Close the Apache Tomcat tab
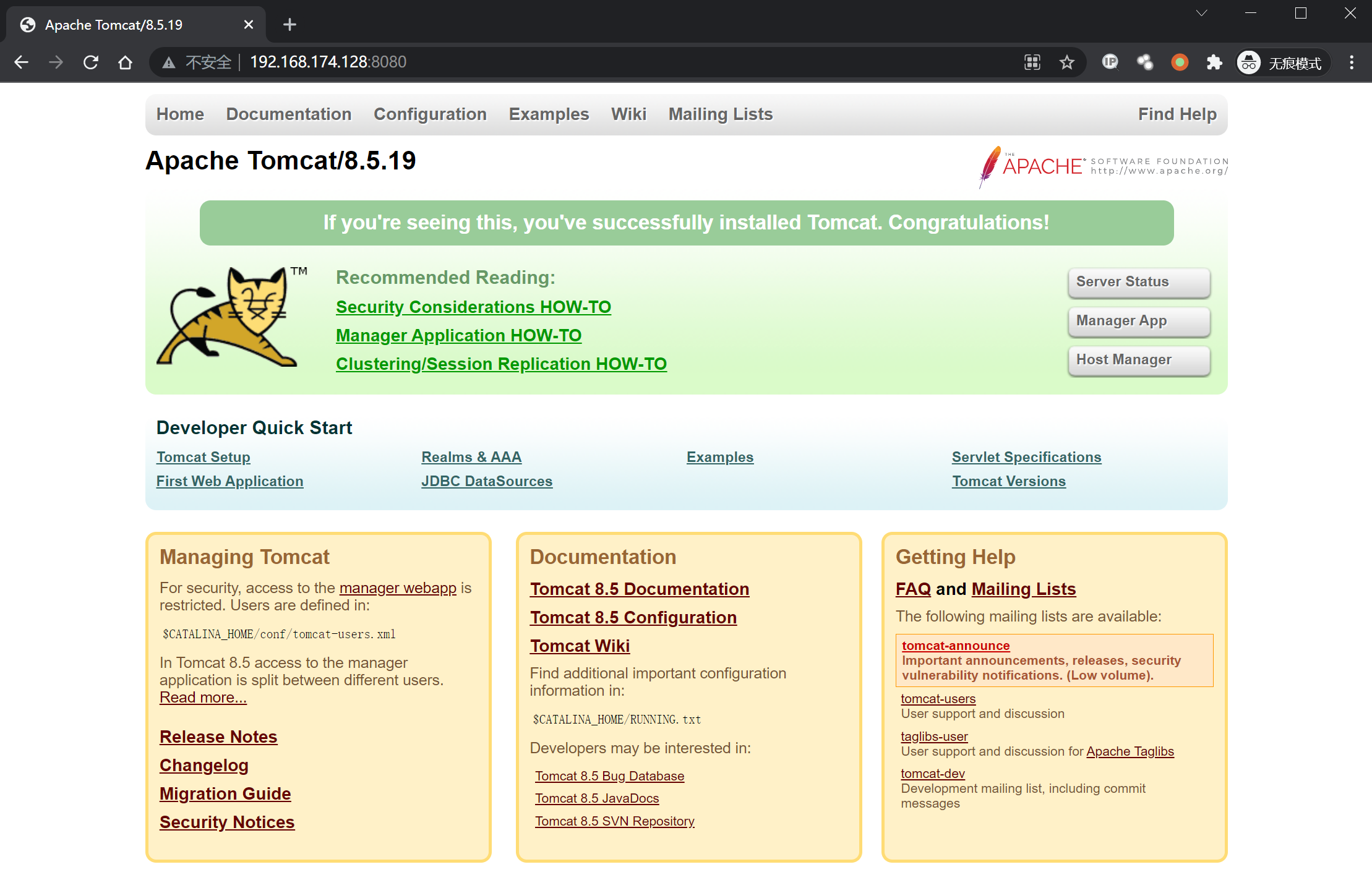Image resolution: width=1372 pixels, height=880 pixels. [x=249, y=25]
